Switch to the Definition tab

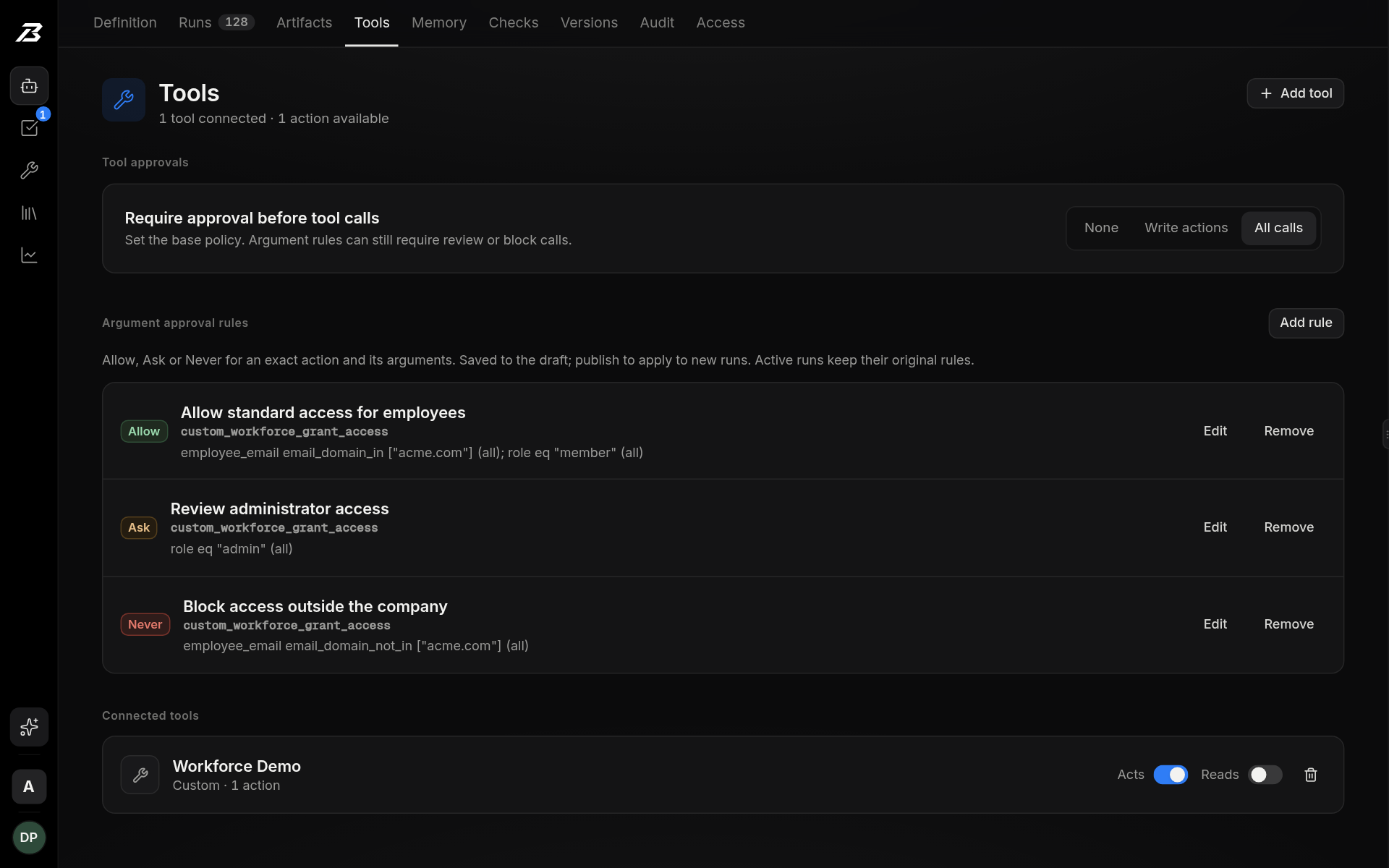click(x=125, y=23)
